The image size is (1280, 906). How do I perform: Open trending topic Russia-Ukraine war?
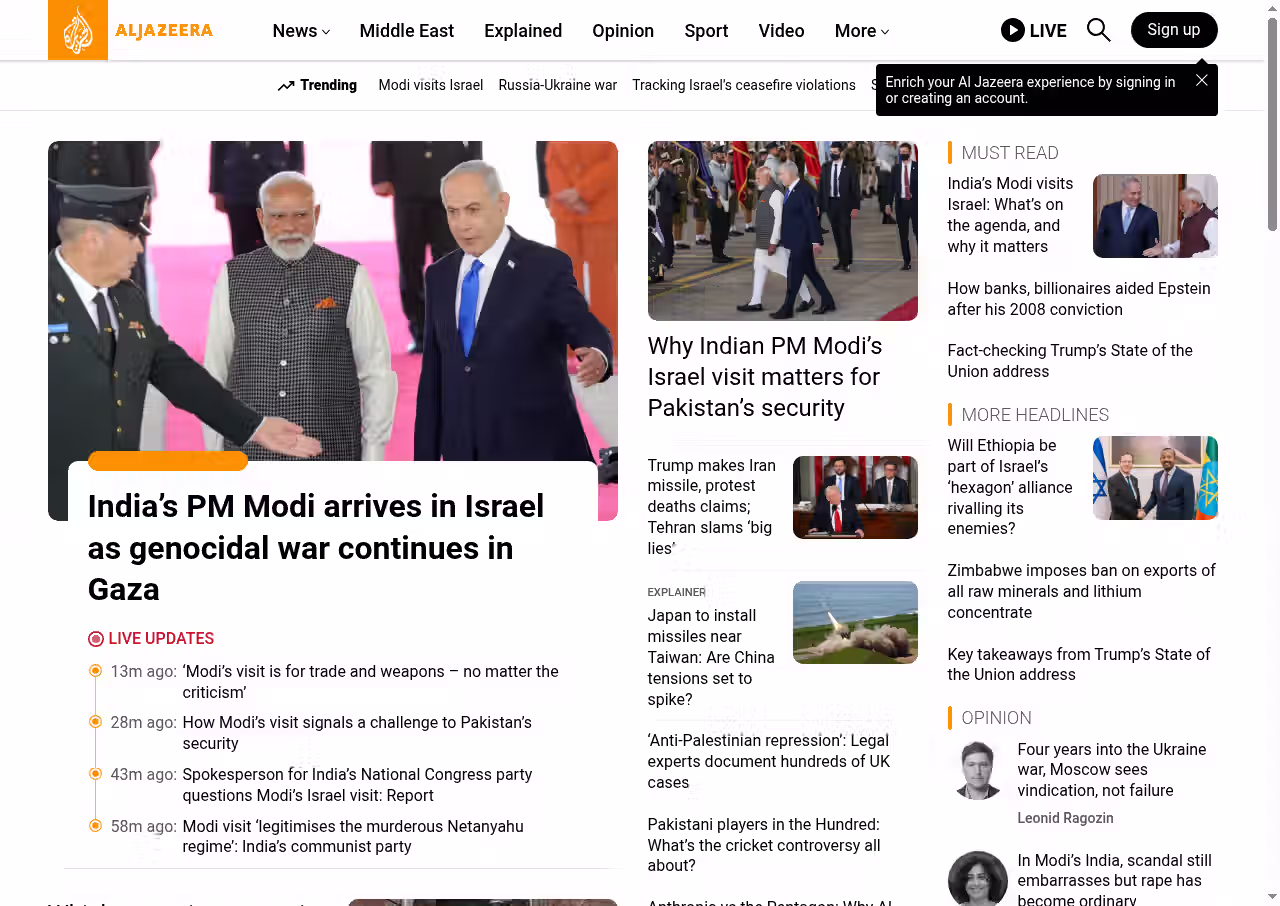558,85
